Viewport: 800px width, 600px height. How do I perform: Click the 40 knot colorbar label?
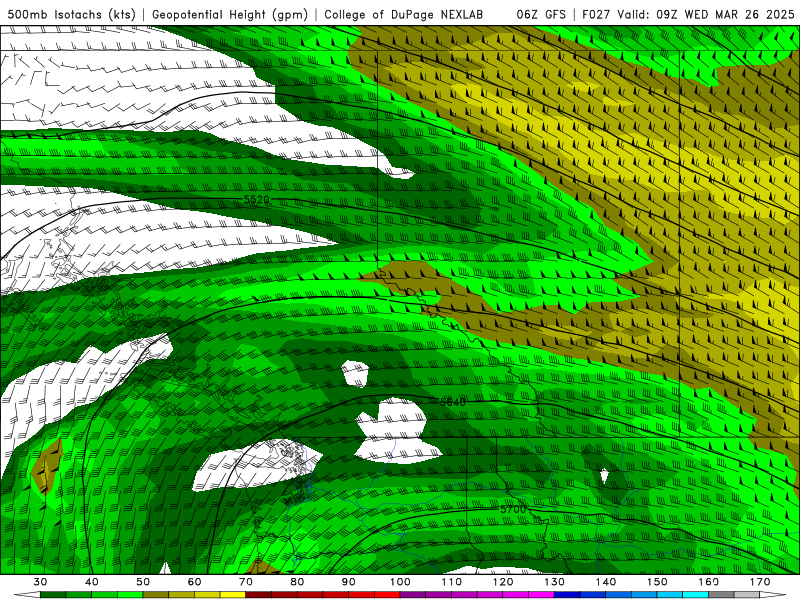(x=92, y=582)
